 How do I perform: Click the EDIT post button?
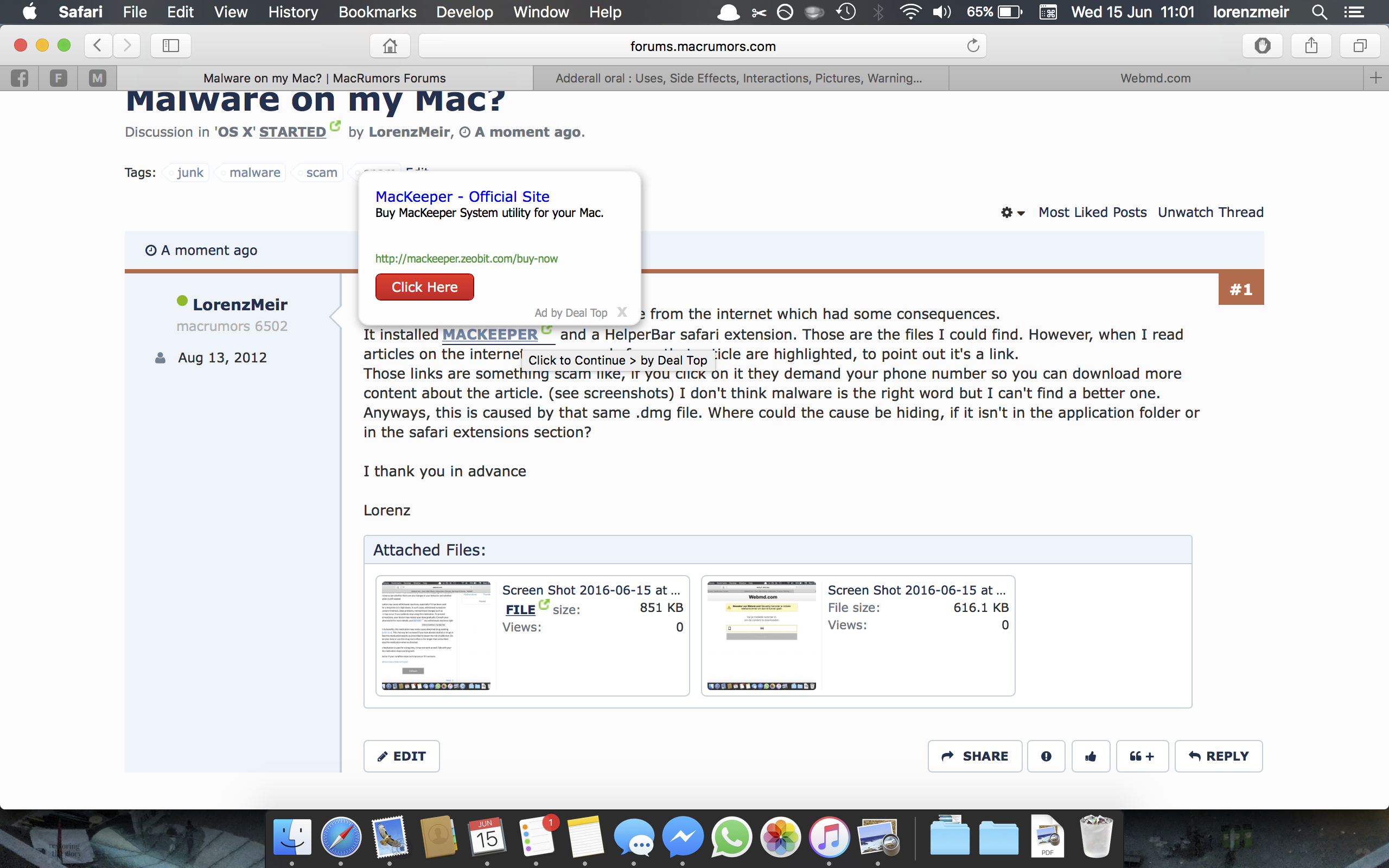point(401,756)
